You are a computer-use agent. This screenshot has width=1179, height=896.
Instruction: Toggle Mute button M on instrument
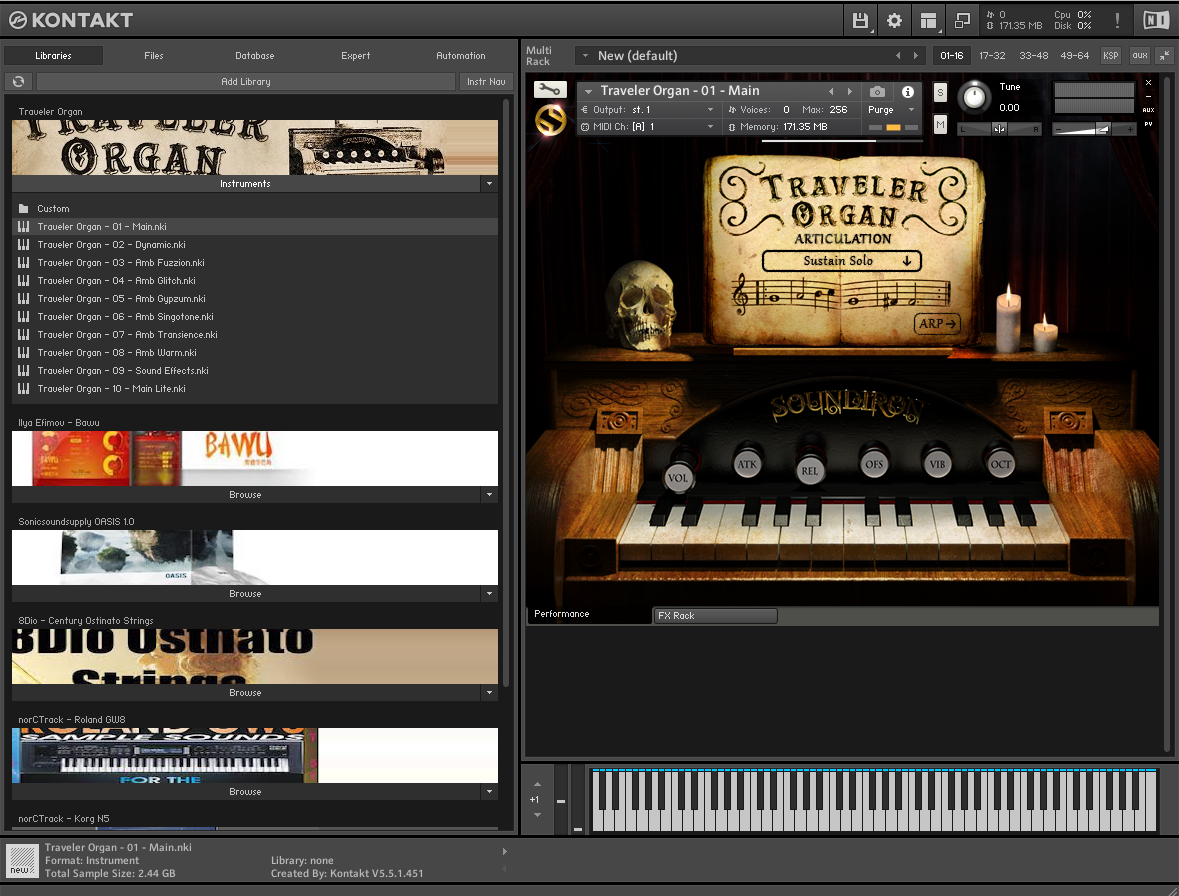[x=940, y=125]
